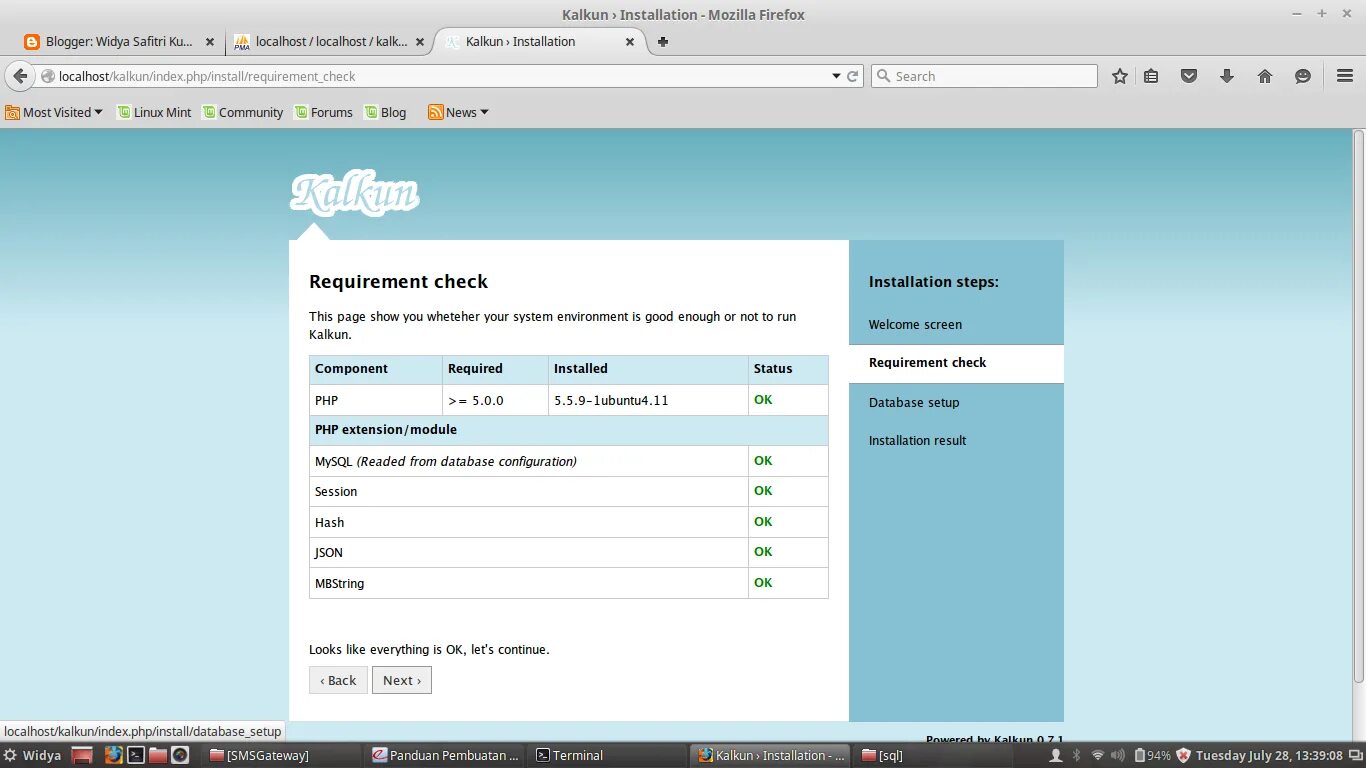Switch to Panduan Pembuatan taskbar window

click(x=445, y=755)
